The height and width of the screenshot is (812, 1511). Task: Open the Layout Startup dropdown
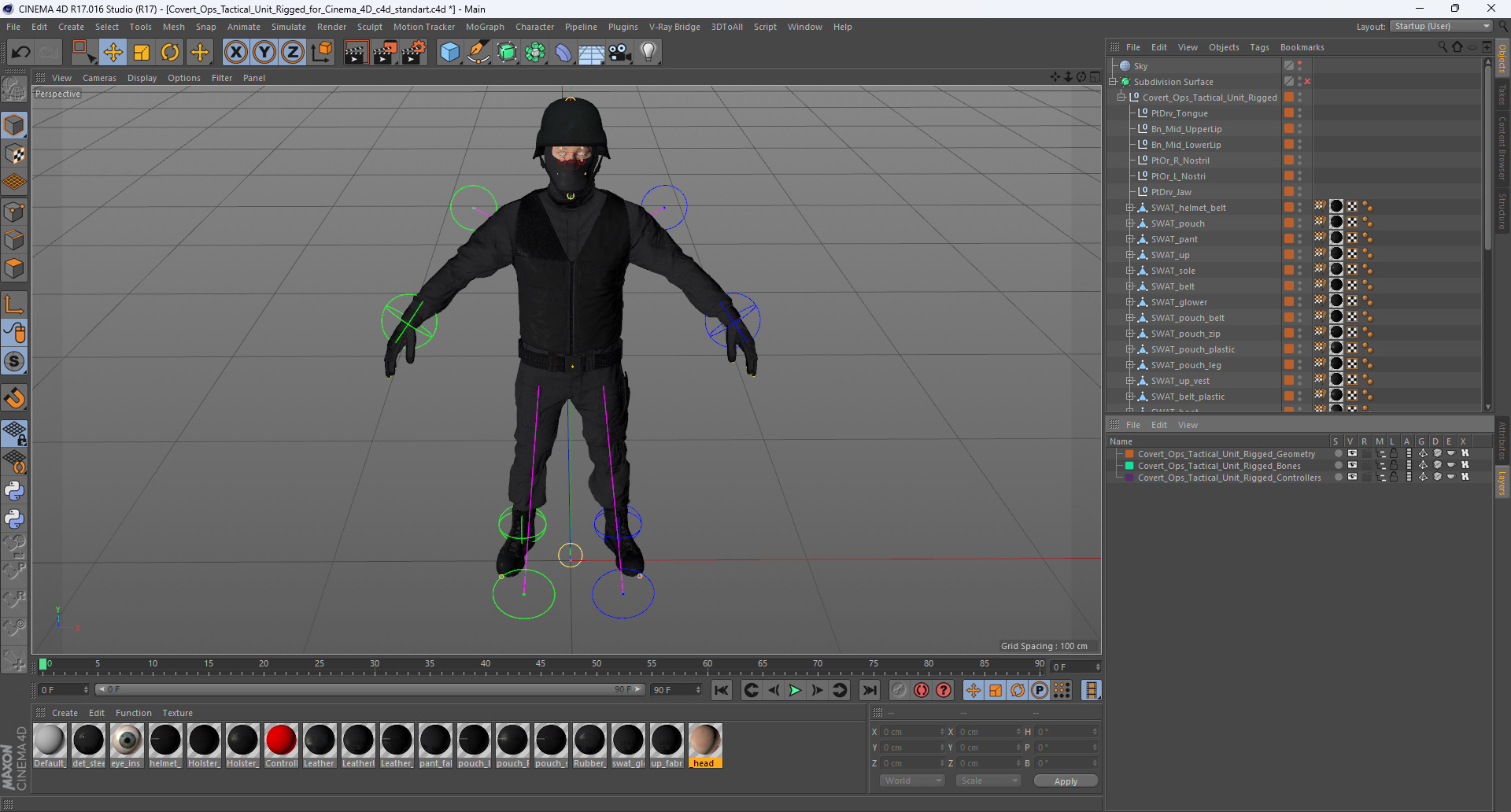click(x=1441, y=26)
